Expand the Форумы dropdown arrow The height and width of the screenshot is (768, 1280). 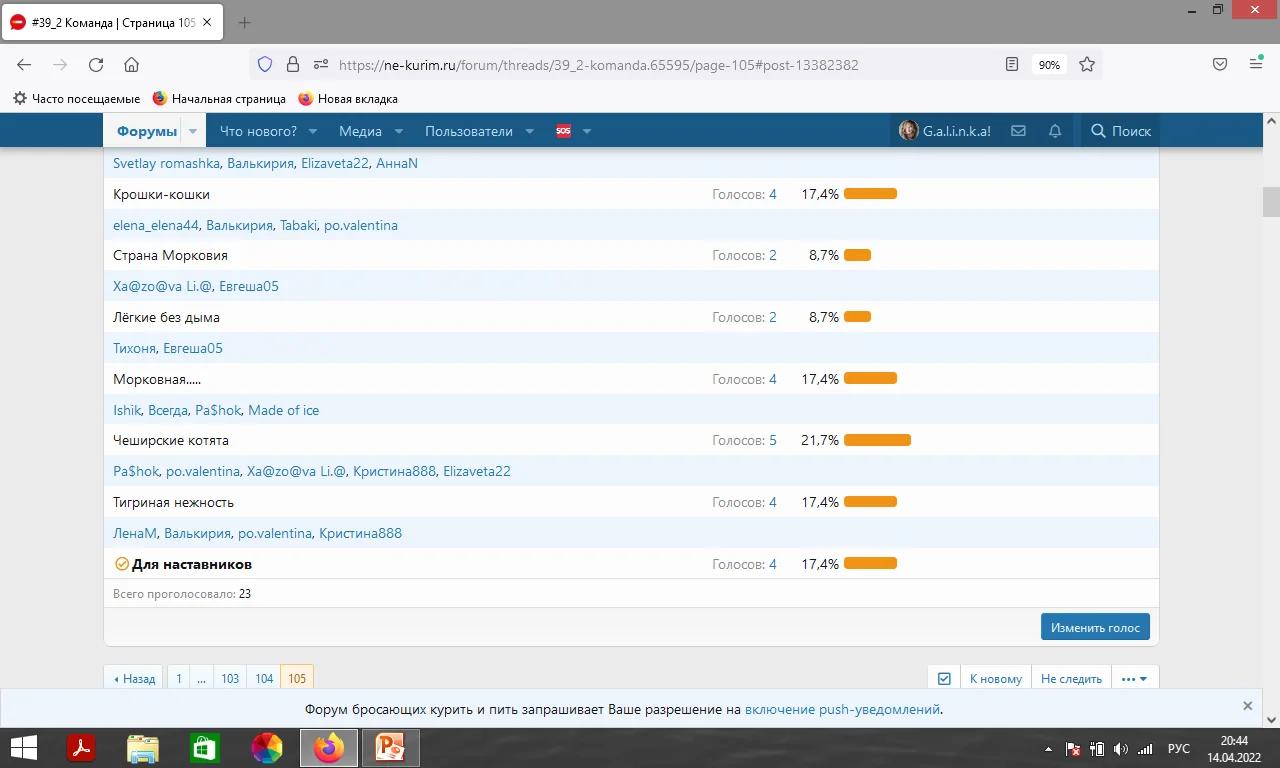point(193,131)
